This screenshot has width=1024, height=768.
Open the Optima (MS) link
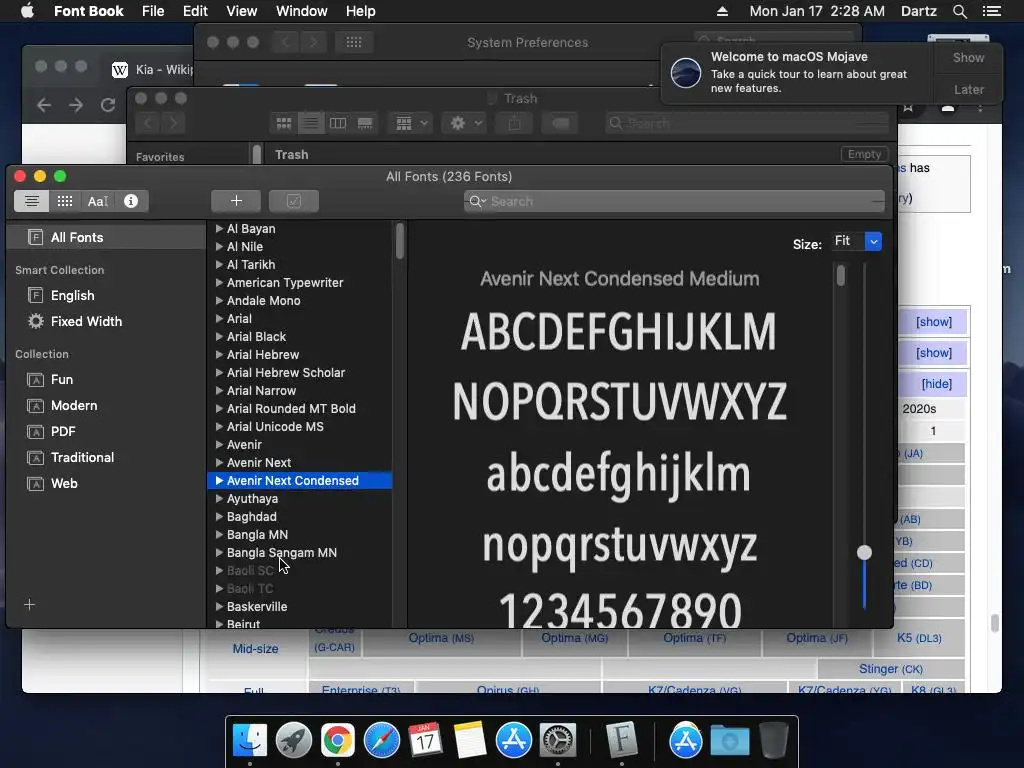point(441,638)
